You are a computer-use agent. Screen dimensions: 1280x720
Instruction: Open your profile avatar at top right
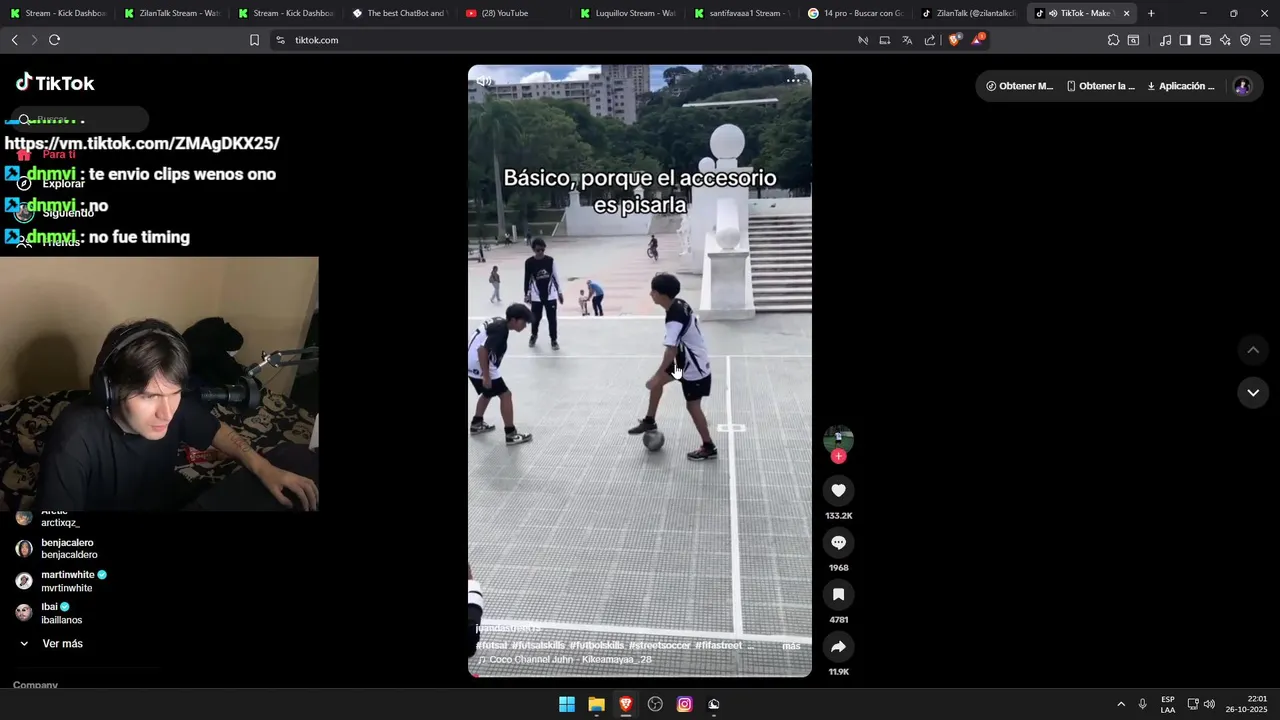pos(1243,86)
